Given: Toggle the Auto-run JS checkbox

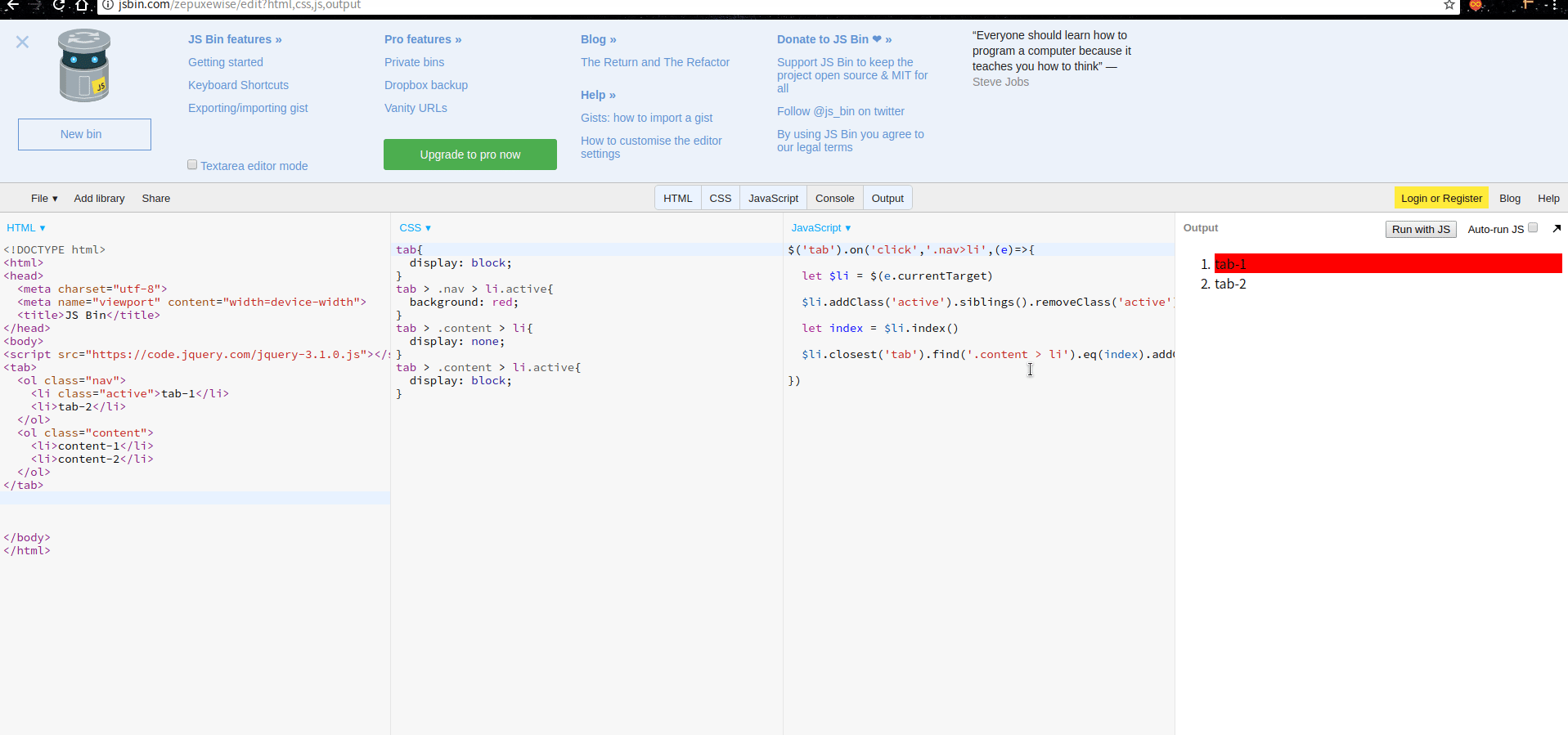Looking at the screenshot, I should pyautogui.click(x=1533, y=228).
